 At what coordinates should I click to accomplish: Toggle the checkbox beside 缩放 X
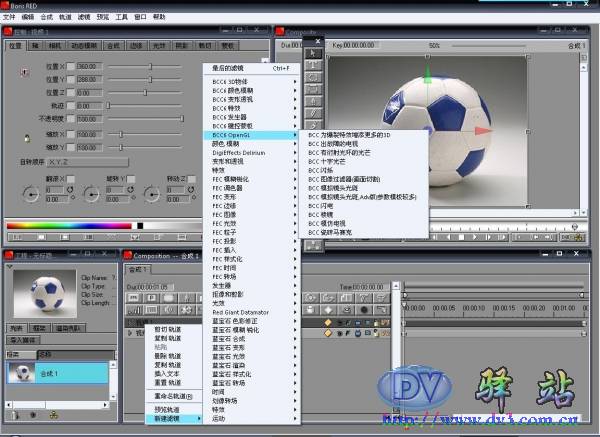point(71,134)
